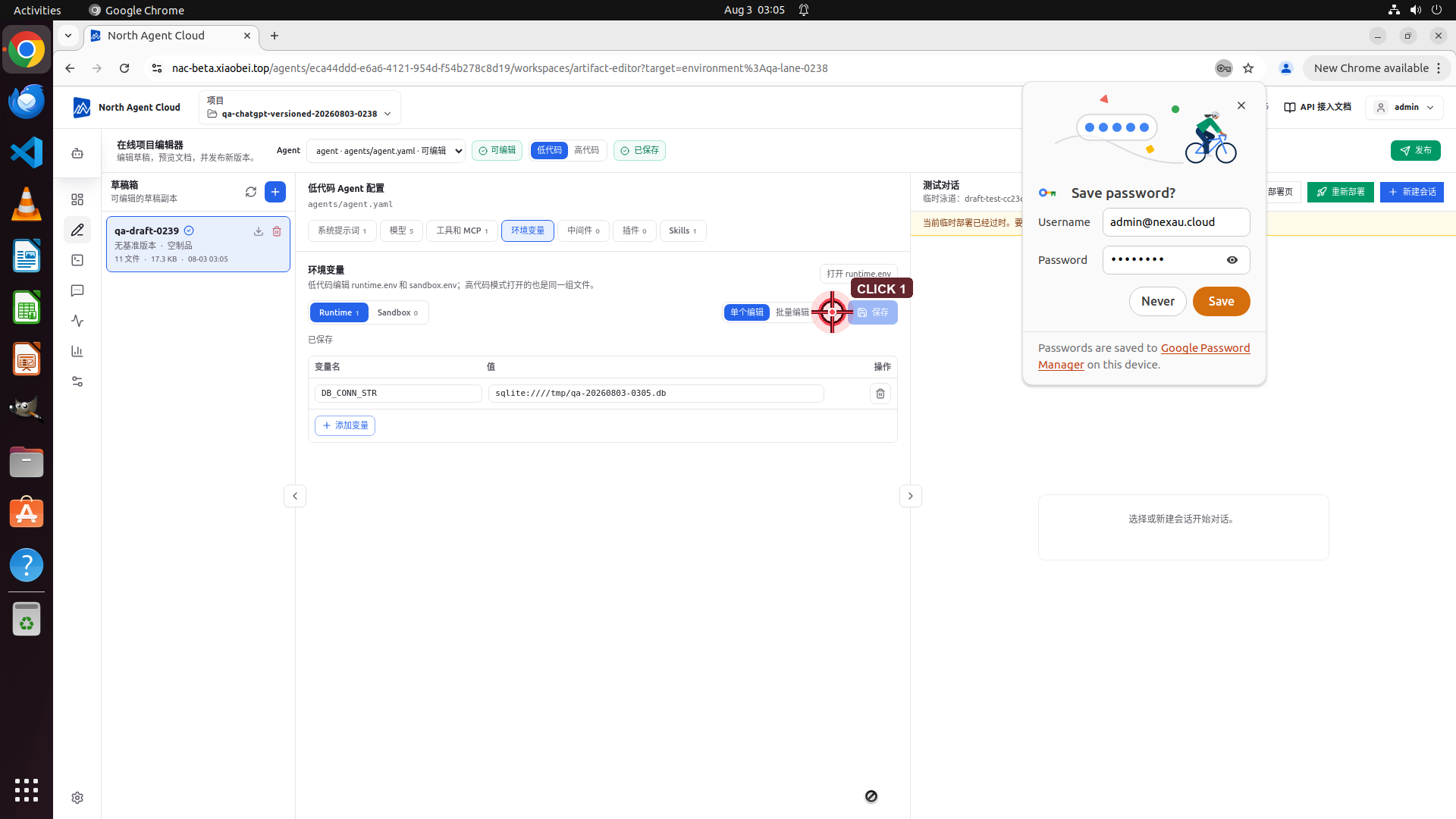Image resolution: width=1456 pixels, height=819 pixels.
Task: Expand the right panel with chevron
Action: [911, 496]
